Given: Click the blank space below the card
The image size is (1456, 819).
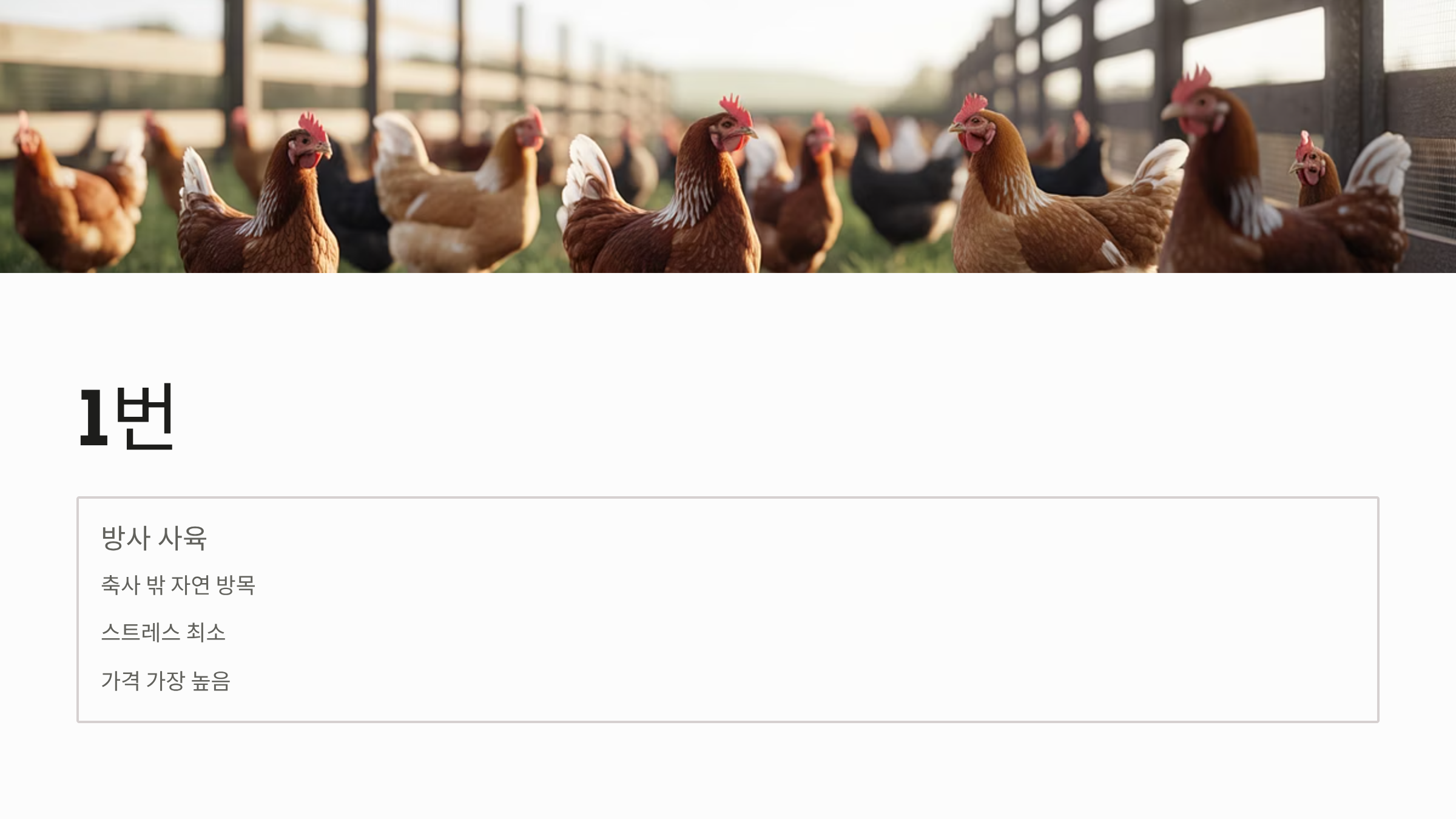Looking at the screenshot, I should click(x=728, y=770).
